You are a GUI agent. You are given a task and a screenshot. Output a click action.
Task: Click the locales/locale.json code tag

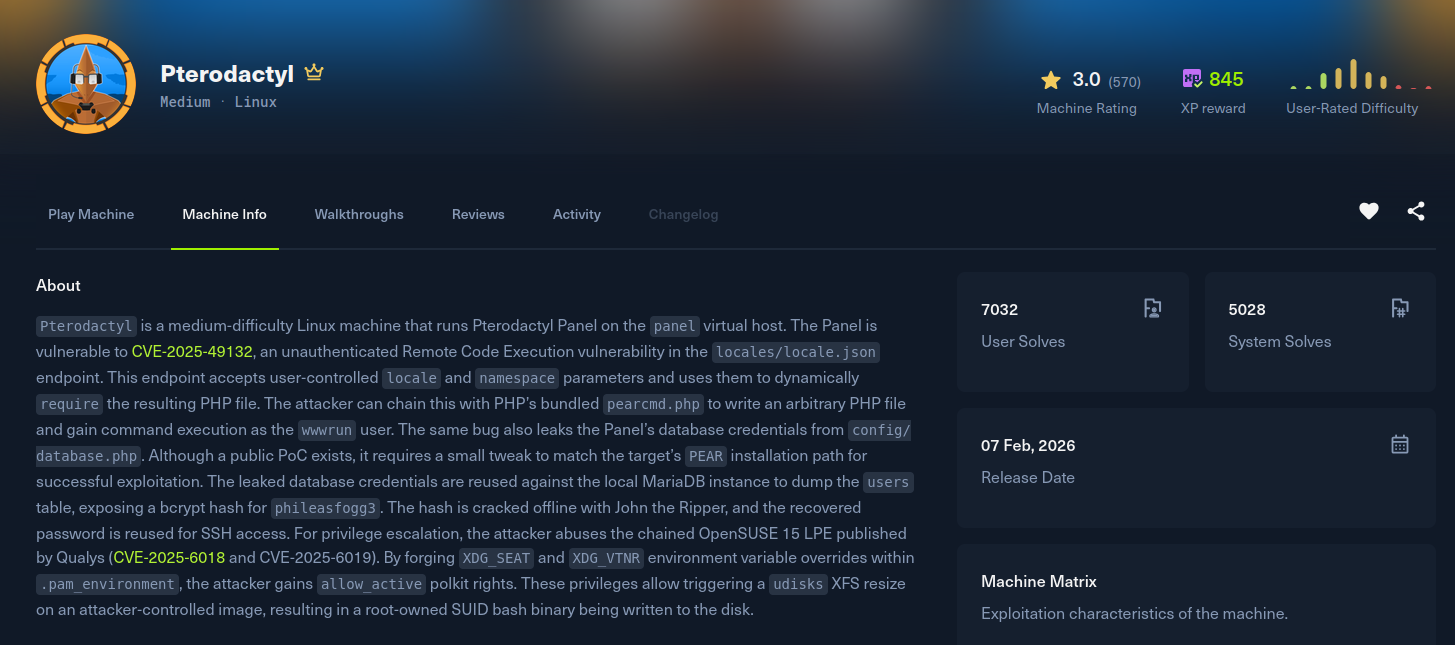[796, 352]
